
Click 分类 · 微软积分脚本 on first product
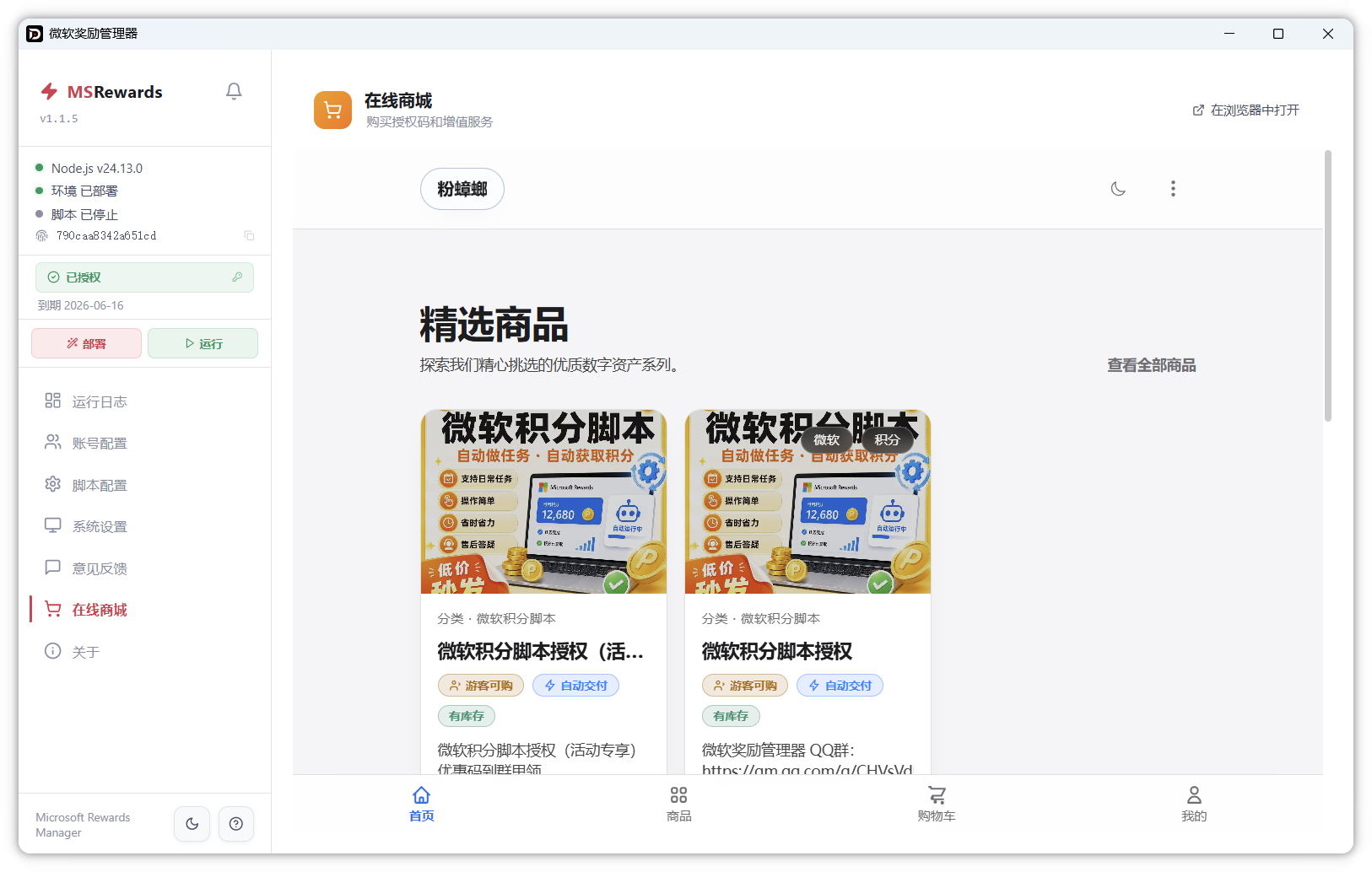click(x=496, y=618)
